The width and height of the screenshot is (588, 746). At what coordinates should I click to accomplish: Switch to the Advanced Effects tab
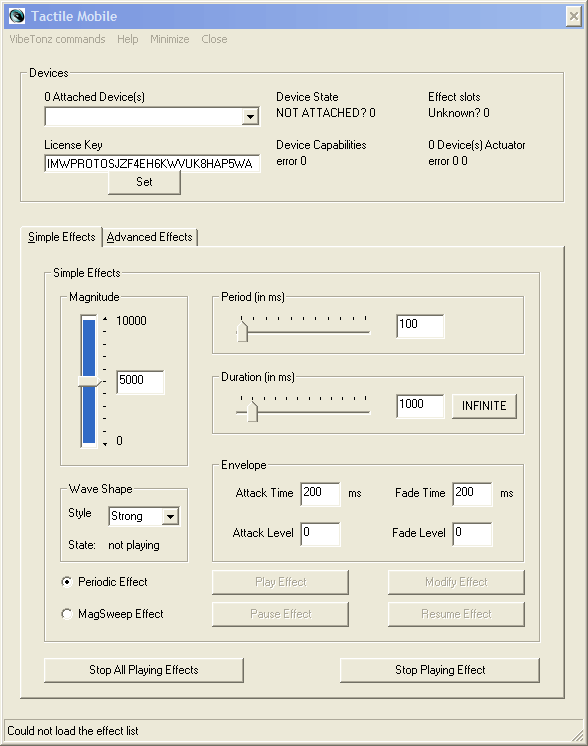[x=149, y=237]
